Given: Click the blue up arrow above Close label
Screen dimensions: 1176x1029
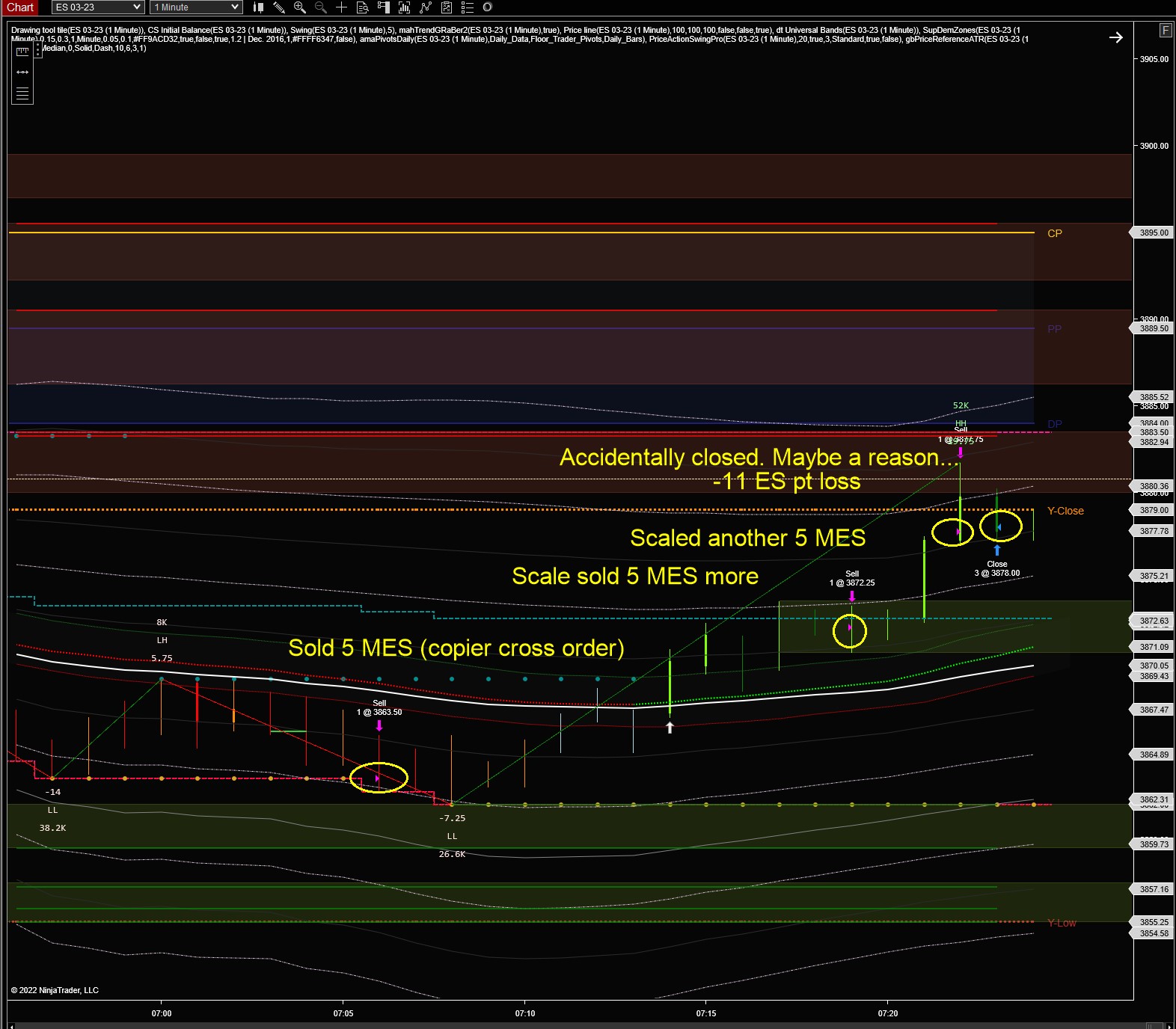Looking at the screenshot, I should [997, 550].
